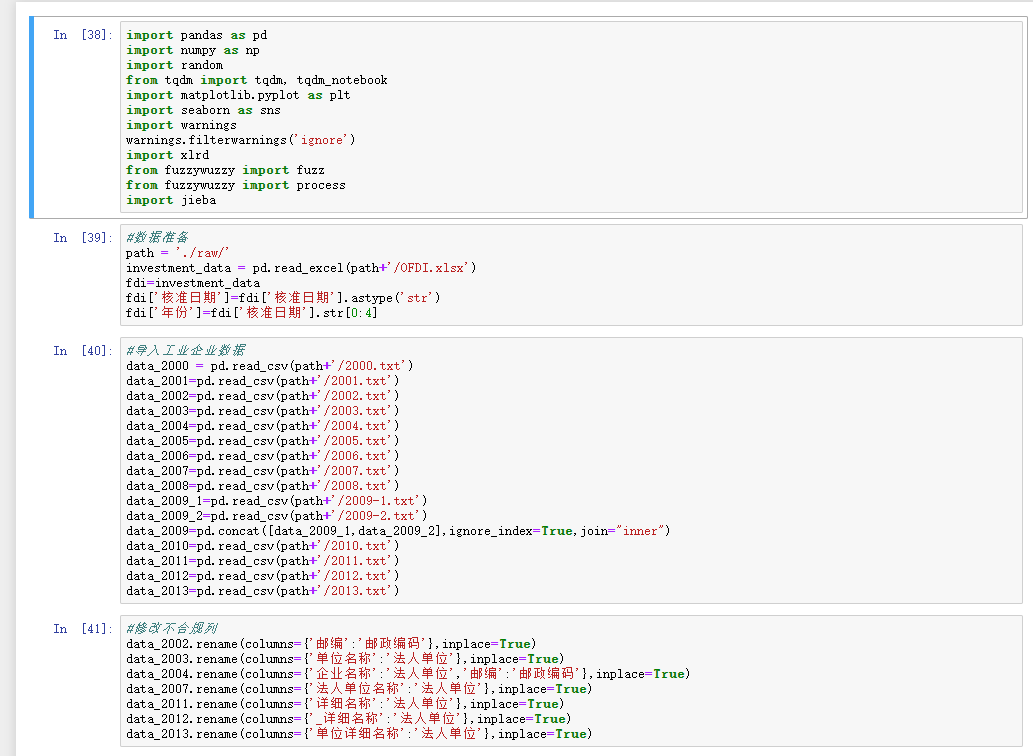Click the data_2013.rename line
Viewport: 1033px width, 756px height.
[358, 734]
